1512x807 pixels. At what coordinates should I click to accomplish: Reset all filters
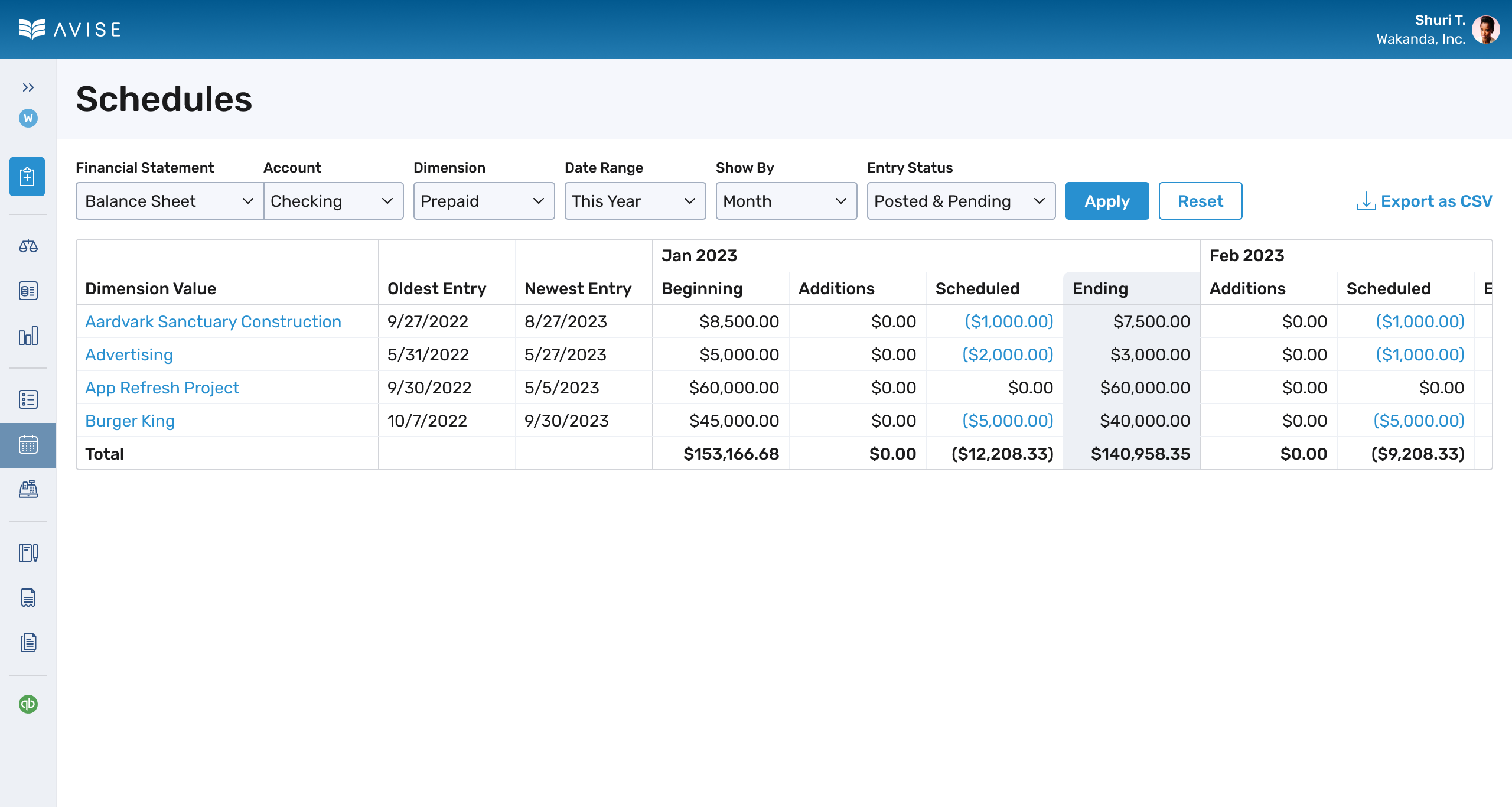pyautogui.click(x=1200, y=201)
